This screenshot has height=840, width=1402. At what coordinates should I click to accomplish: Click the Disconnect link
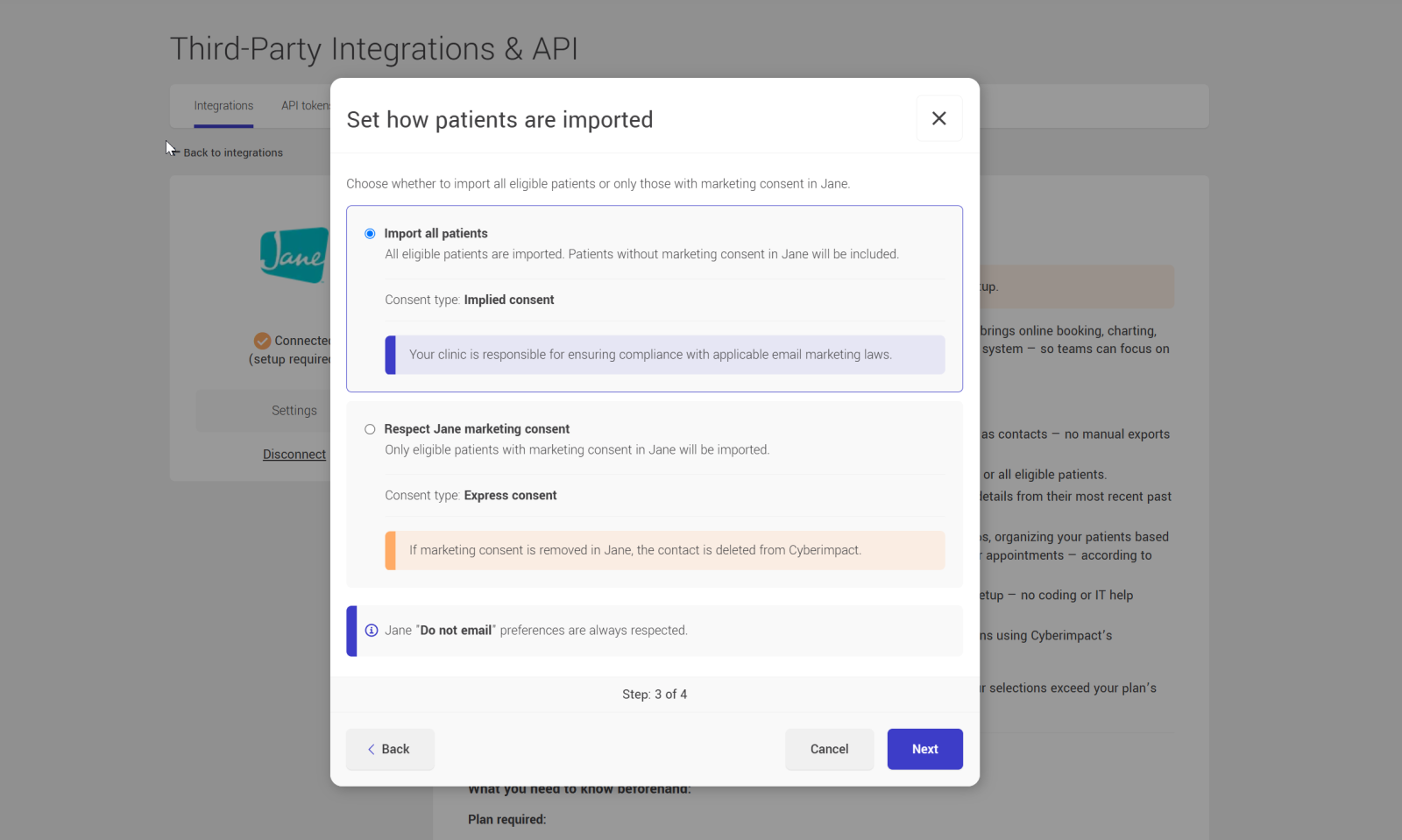coord(294,455)
